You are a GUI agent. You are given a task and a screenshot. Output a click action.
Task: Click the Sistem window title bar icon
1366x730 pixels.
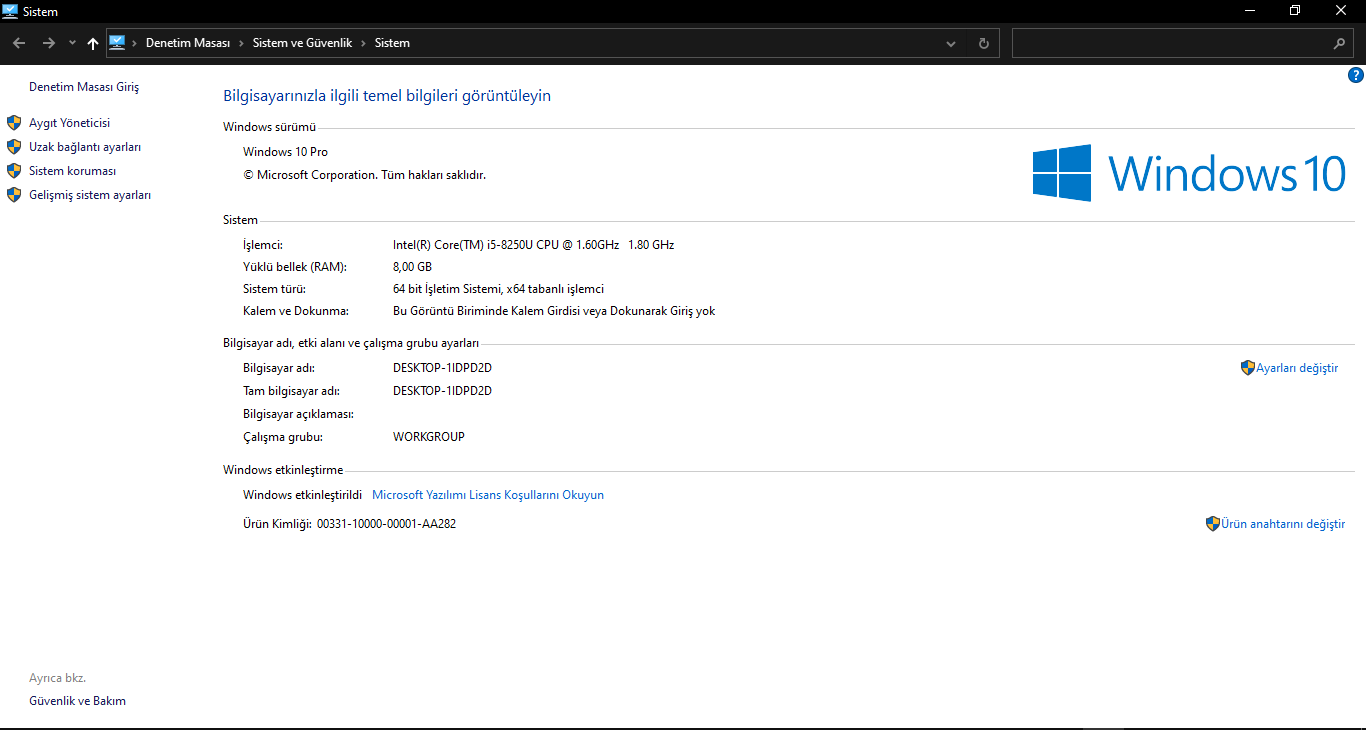(x=11, y=11)
